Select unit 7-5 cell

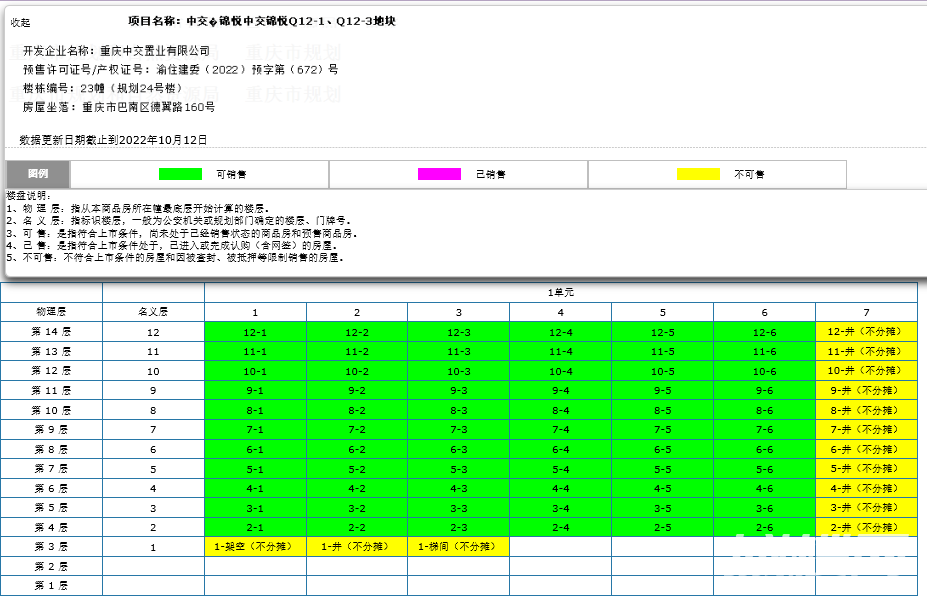tap(663, 430)
